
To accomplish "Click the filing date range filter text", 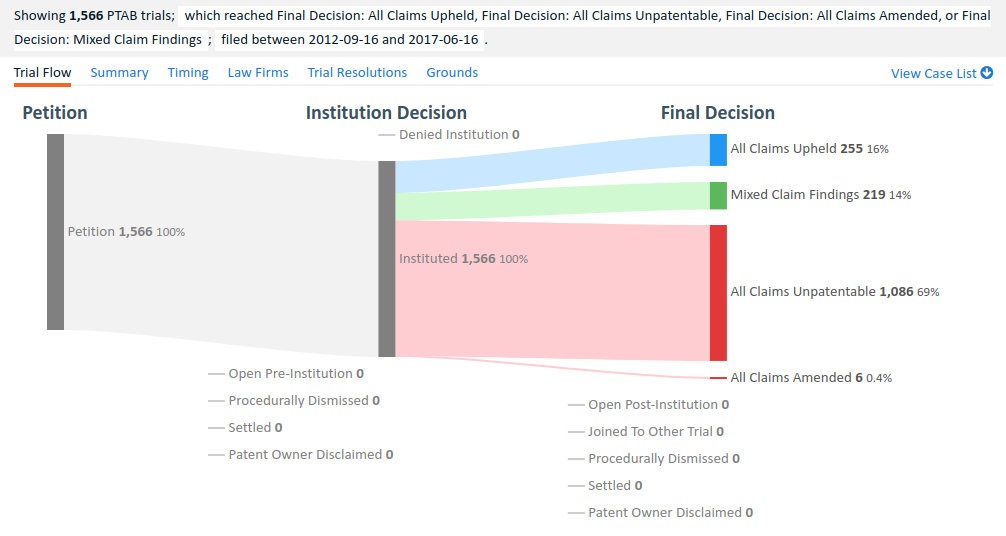I will (x=351, y=39).
